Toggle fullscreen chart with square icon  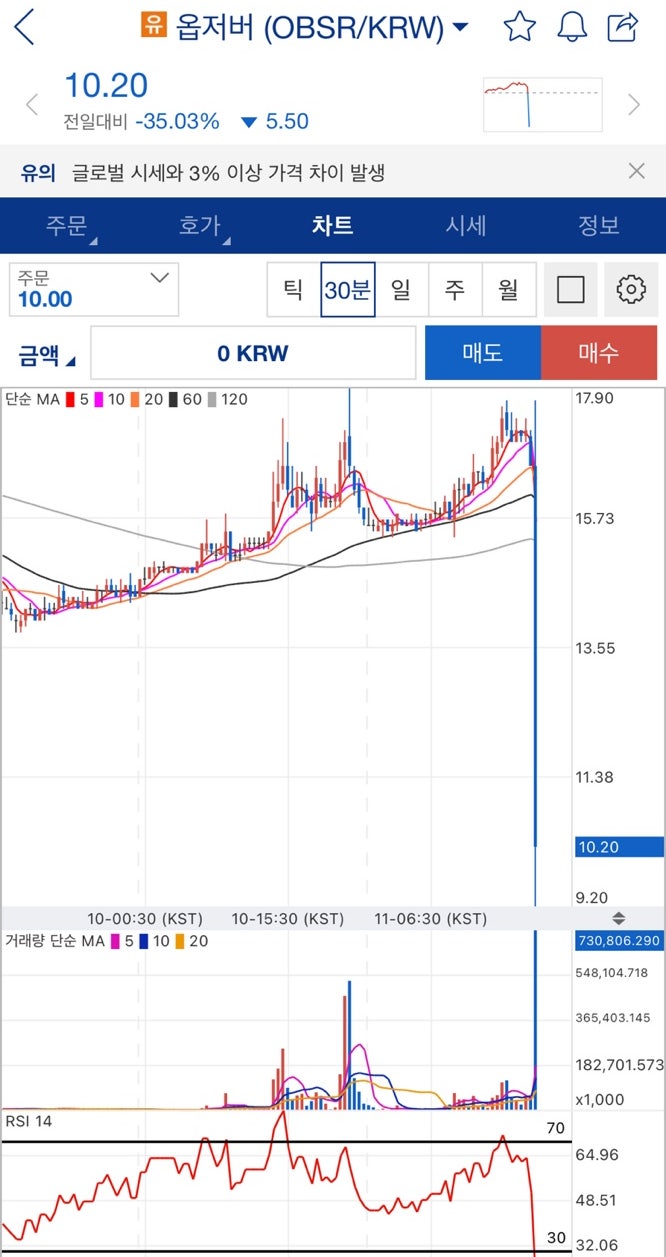point(570,290)
